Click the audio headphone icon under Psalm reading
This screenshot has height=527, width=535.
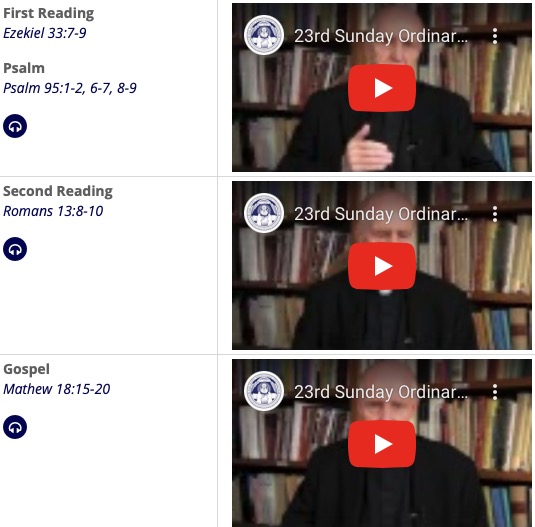point(15,126)
